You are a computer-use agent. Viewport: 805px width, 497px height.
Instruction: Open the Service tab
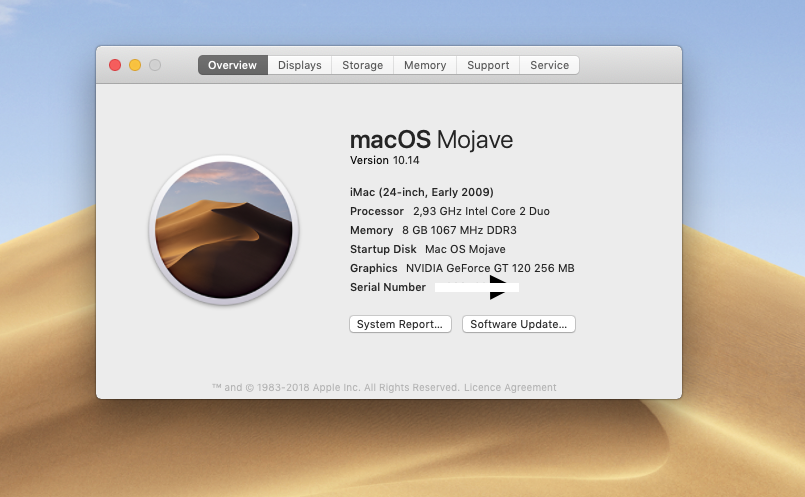point(549,65)
